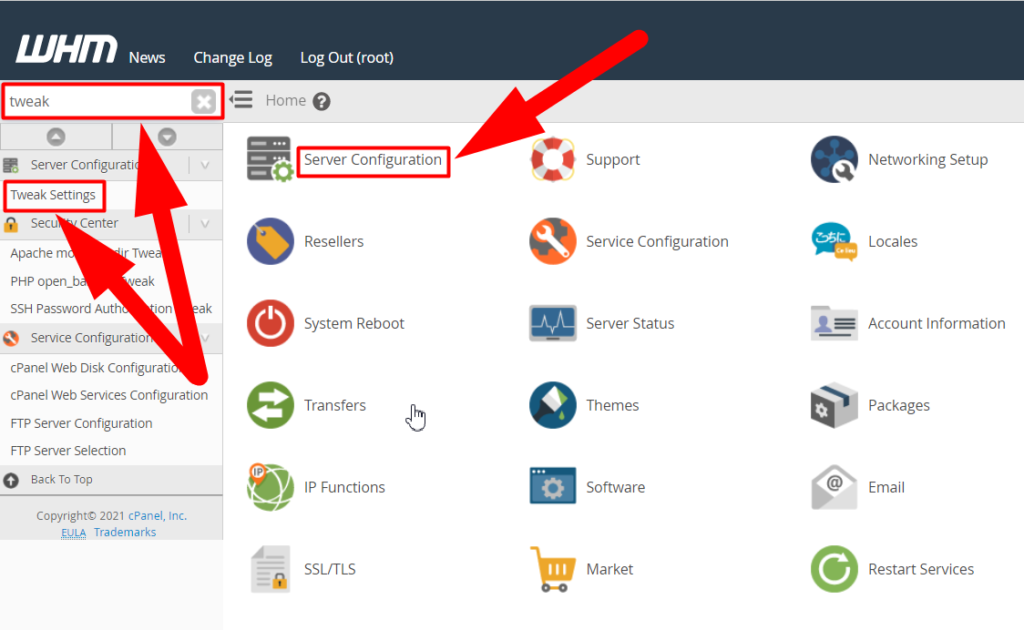Click the Server Configuration sidebar section icon
The width and height of the screenshot is (1024, 630).
[x=11, y=165]
